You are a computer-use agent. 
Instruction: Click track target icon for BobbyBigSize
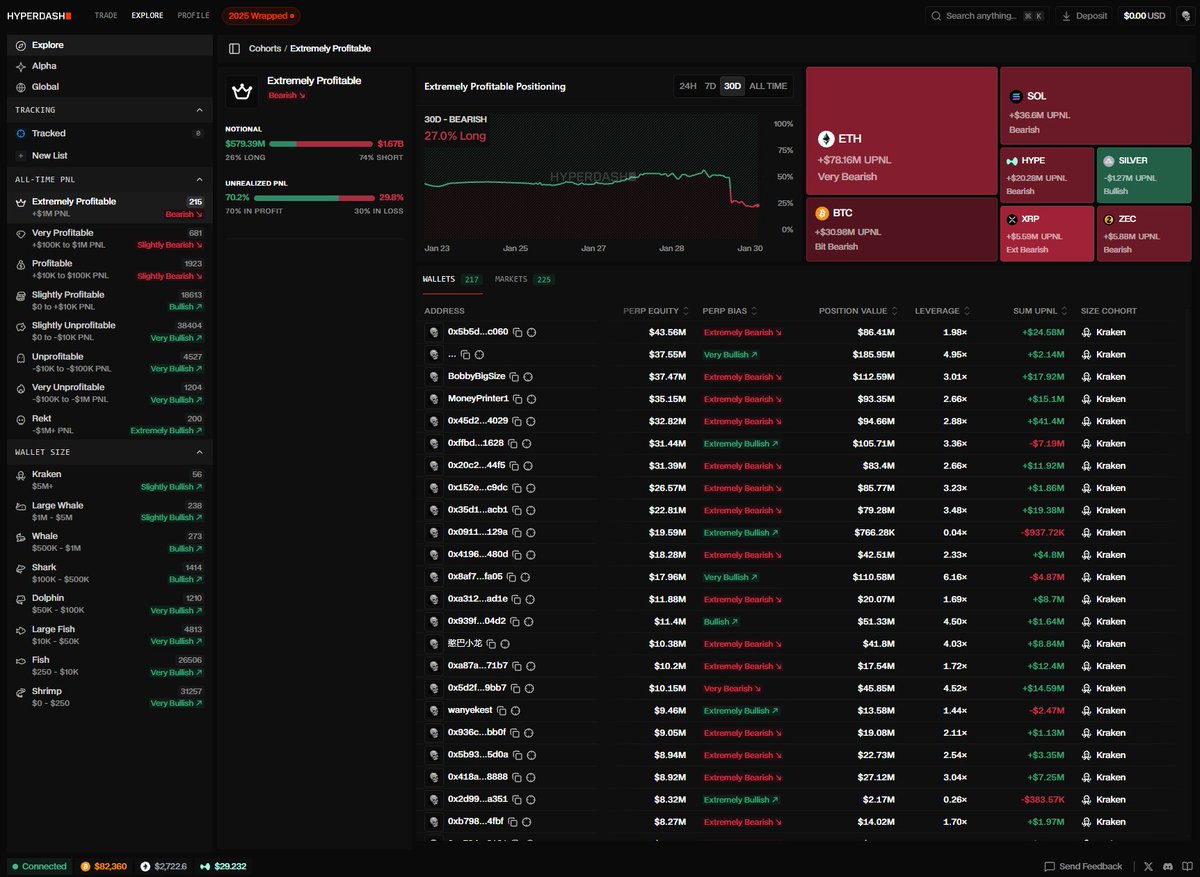pyautogui.click(x=527, y=377)
